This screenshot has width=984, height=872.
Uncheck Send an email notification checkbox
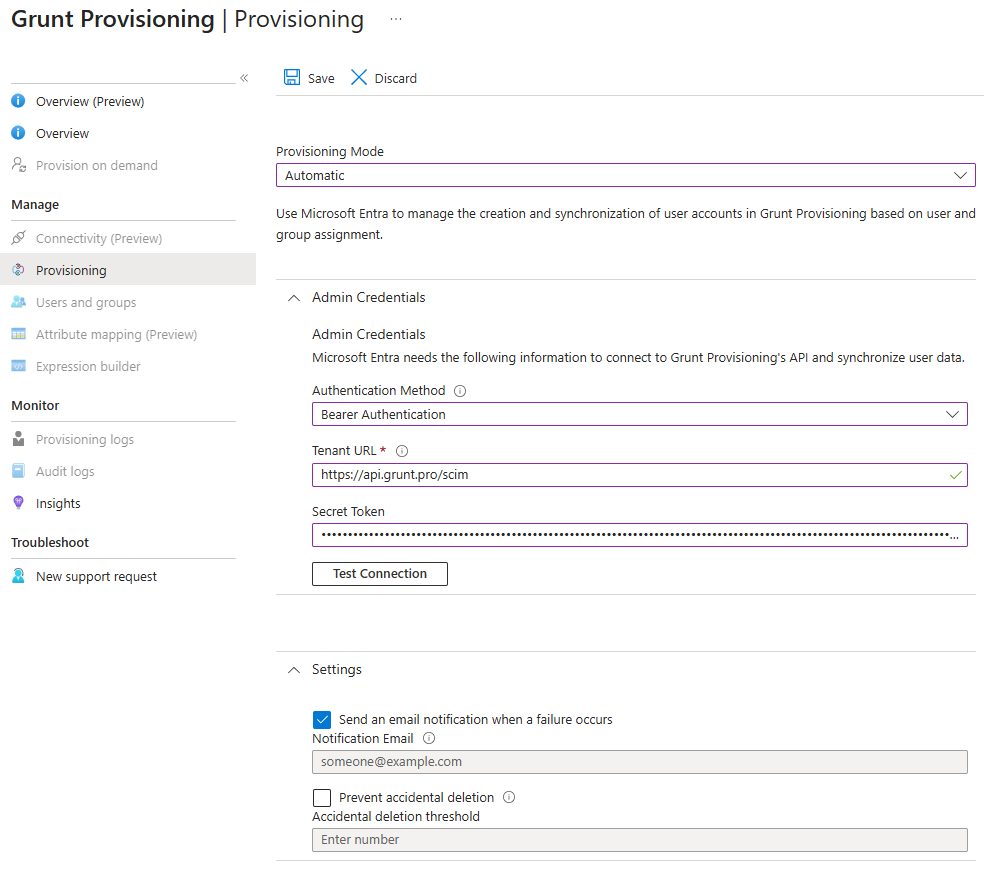(x=322, y=720)
